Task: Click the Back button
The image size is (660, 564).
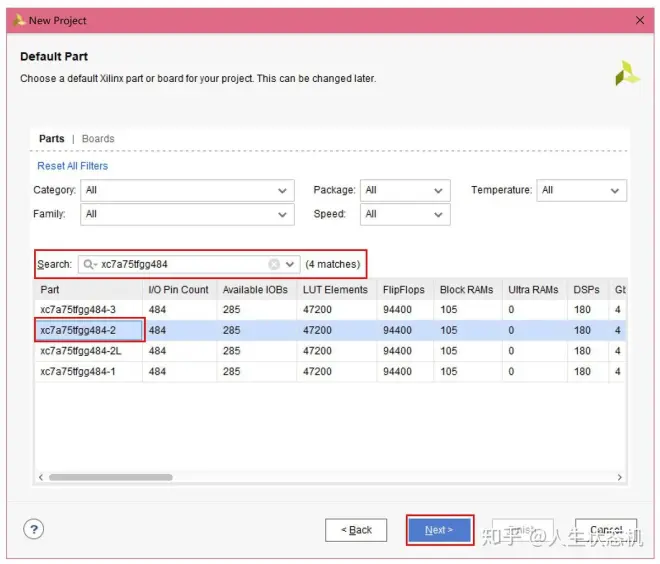Action: click(356, 530)
